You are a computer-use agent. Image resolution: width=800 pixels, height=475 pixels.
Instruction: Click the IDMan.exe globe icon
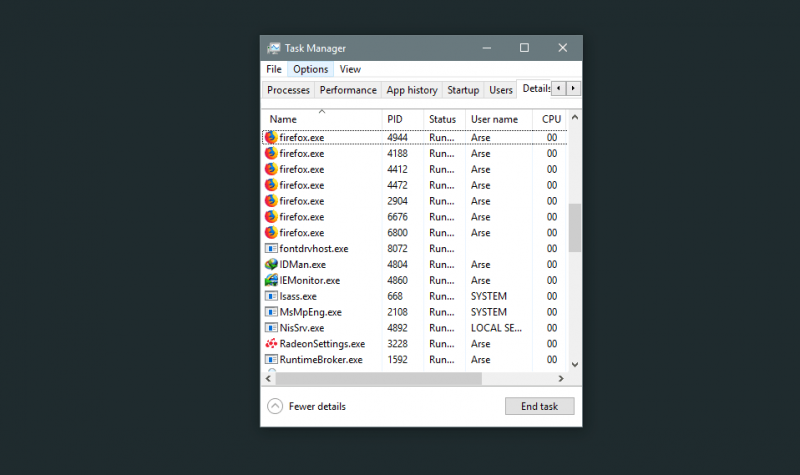click(x=271, y=264)
